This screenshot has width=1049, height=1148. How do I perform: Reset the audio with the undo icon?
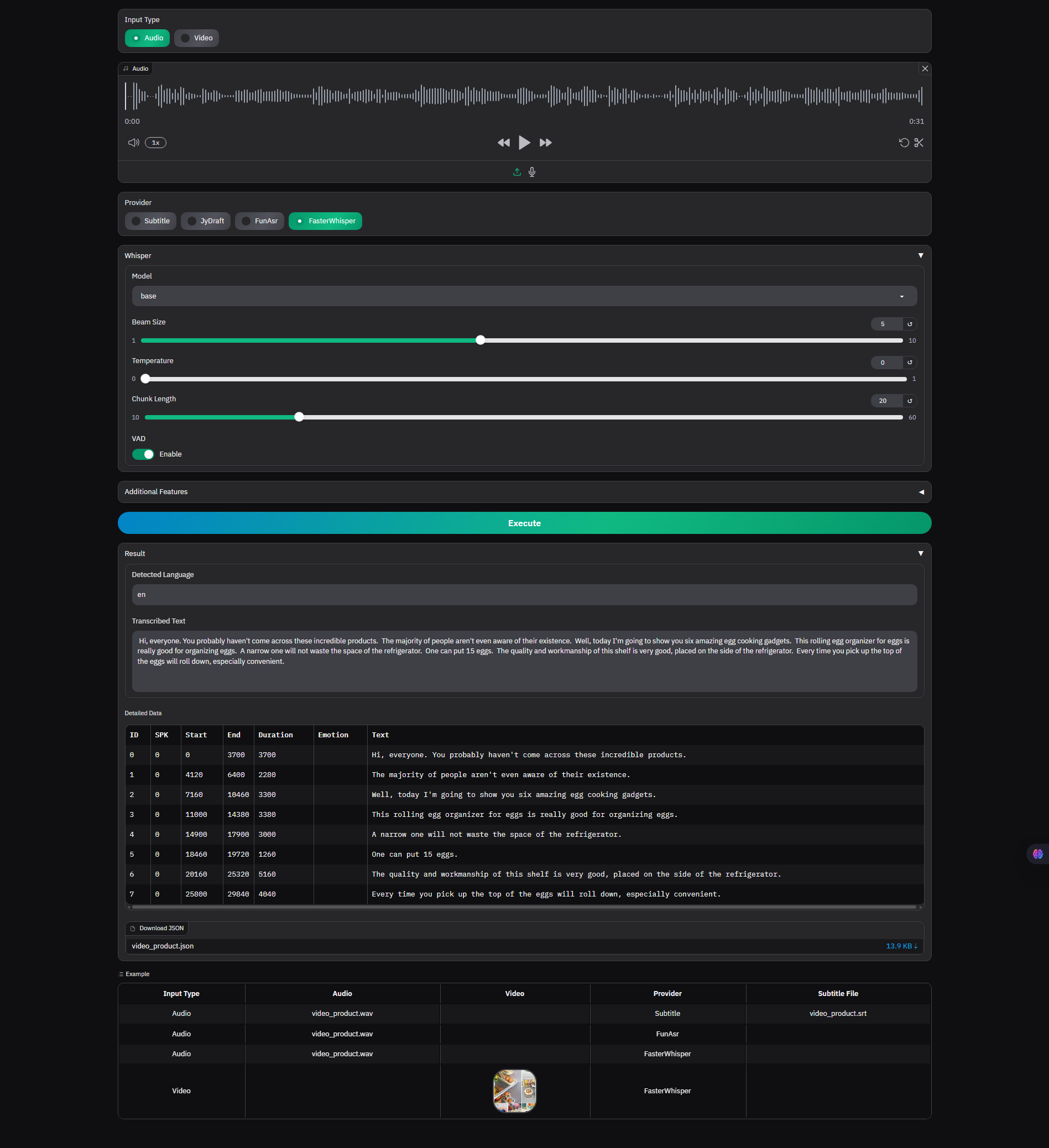pos(904,143)
